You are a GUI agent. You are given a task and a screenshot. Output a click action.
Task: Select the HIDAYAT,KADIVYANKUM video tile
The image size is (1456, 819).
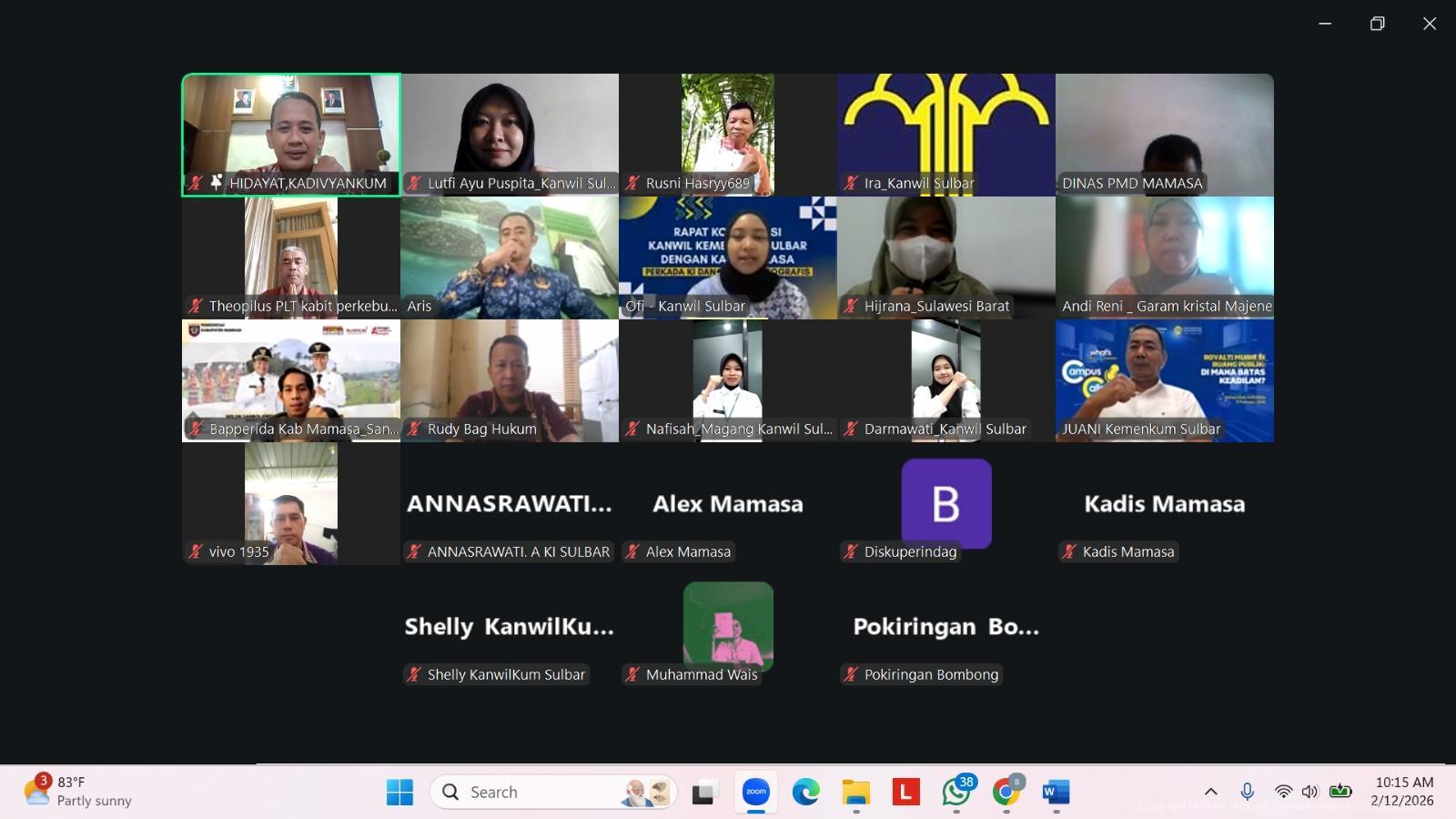[291, 135]
